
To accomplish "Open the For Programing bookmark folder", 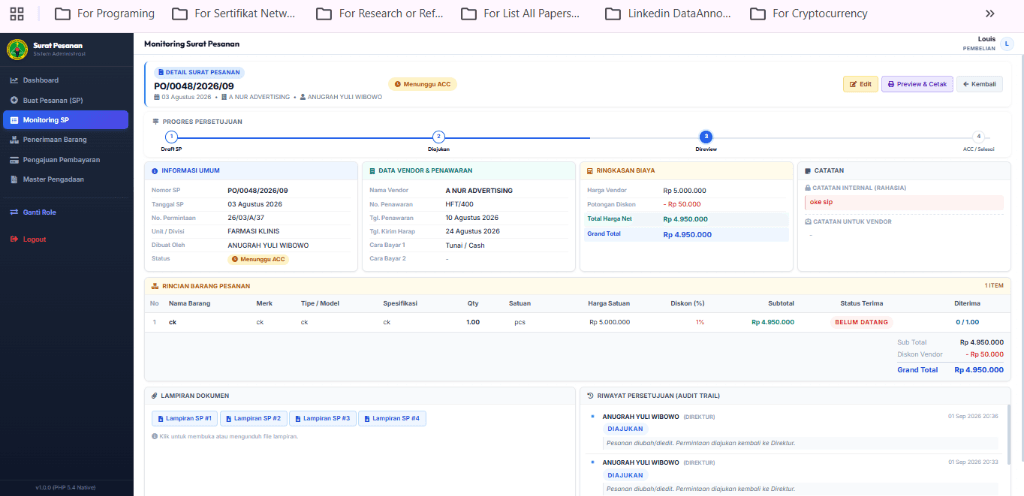I will pyautogui.click(x=104, y=14).
